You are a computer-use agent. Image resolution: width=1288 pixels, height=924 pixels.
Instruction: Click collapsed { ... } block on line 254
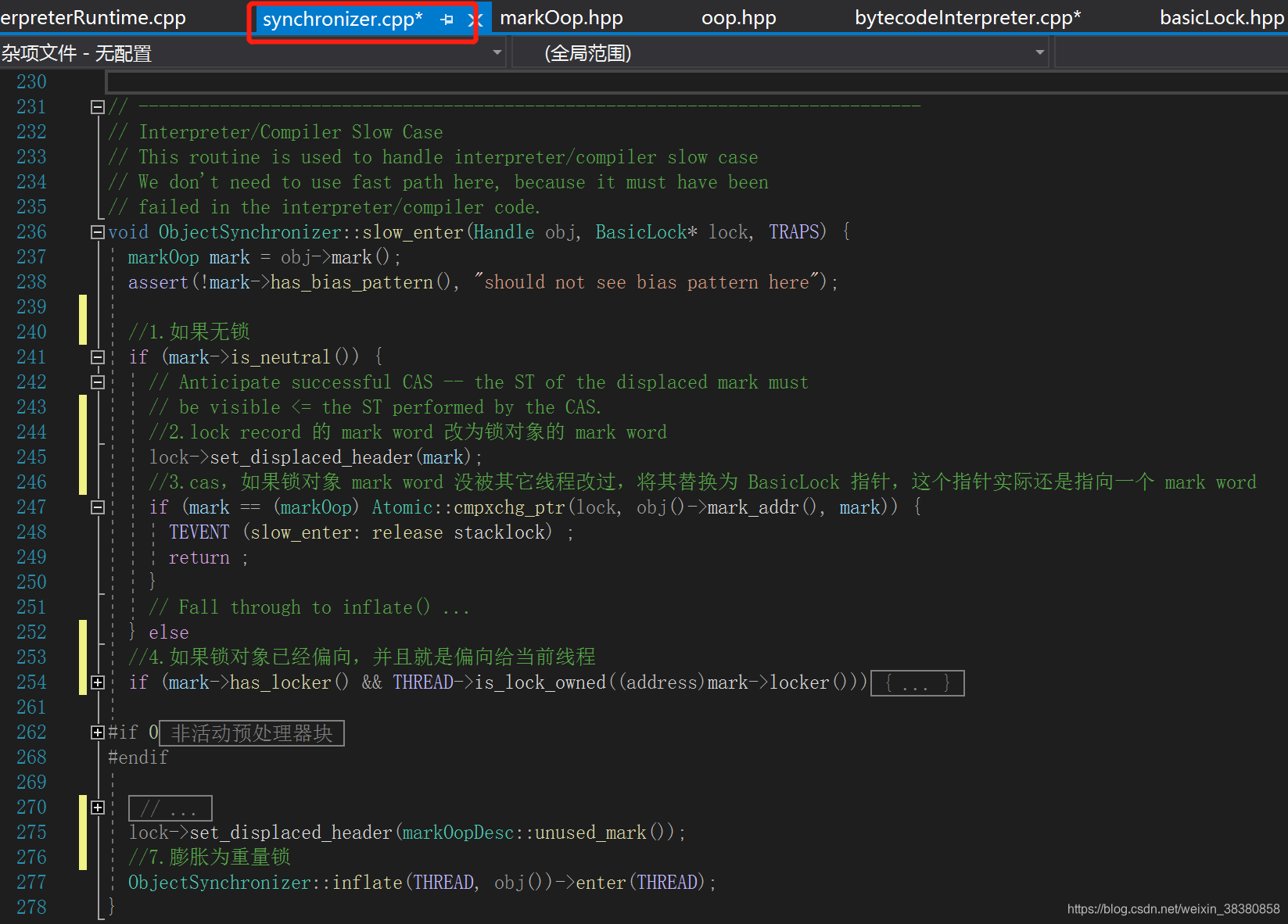tap(917, 683)
